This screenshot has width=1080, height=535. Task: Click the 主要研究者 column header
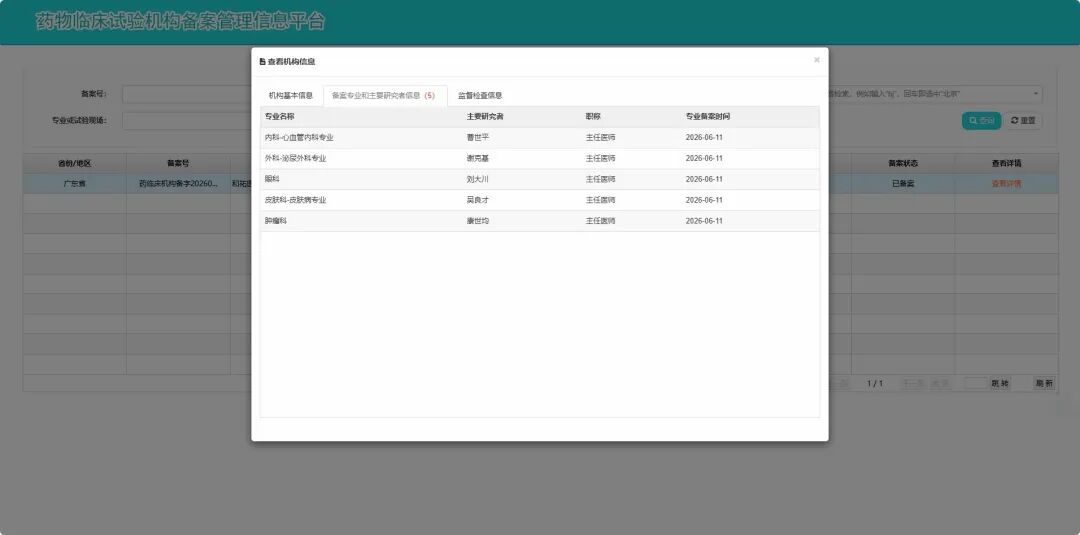485,116
